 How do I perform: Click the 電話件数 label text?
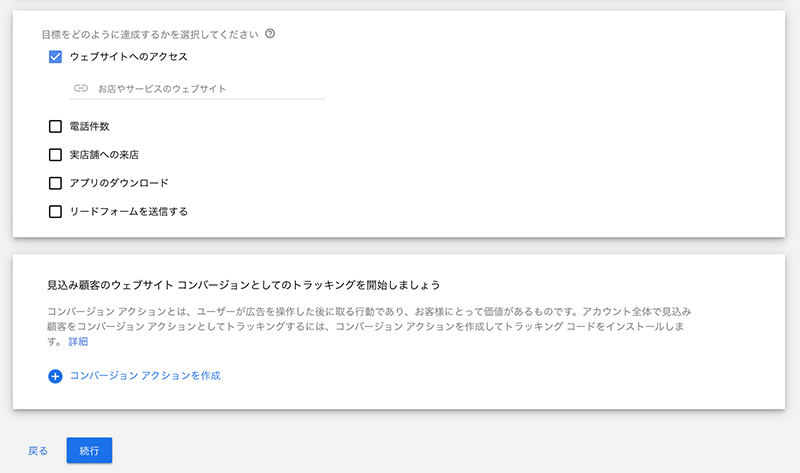pyautogui.click(x=89, y=126)
